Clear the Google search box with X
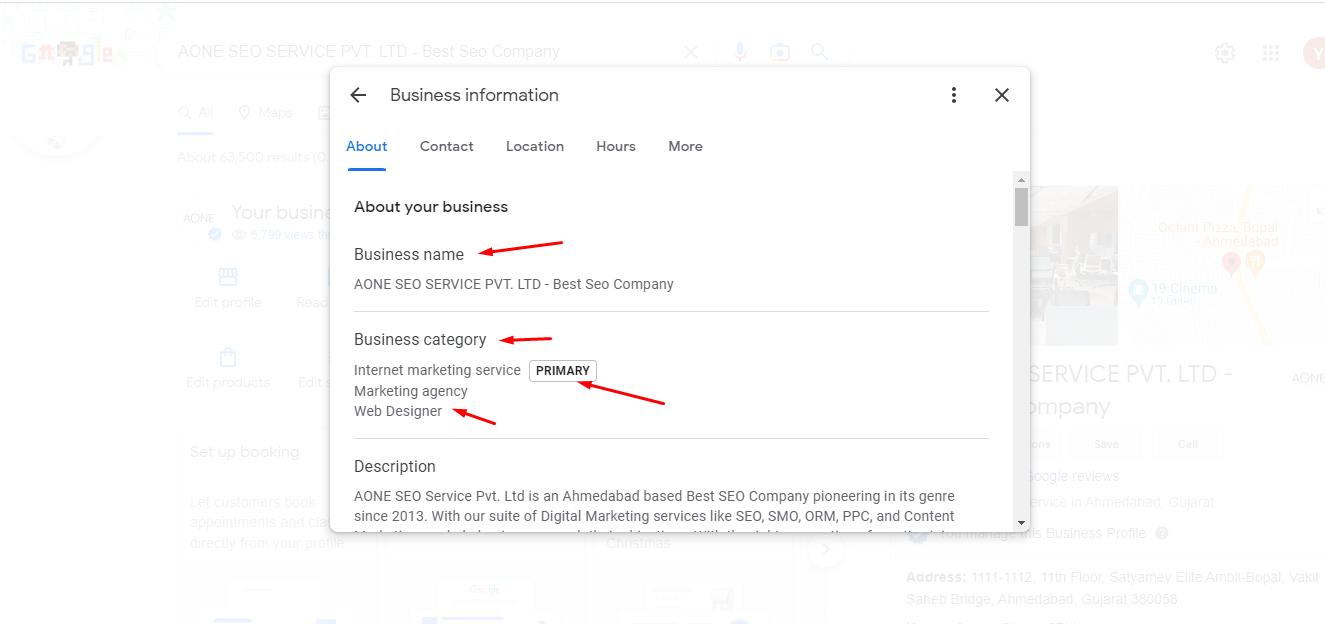The width and height of the screenshot is (1325, 624). pos(691,52)
